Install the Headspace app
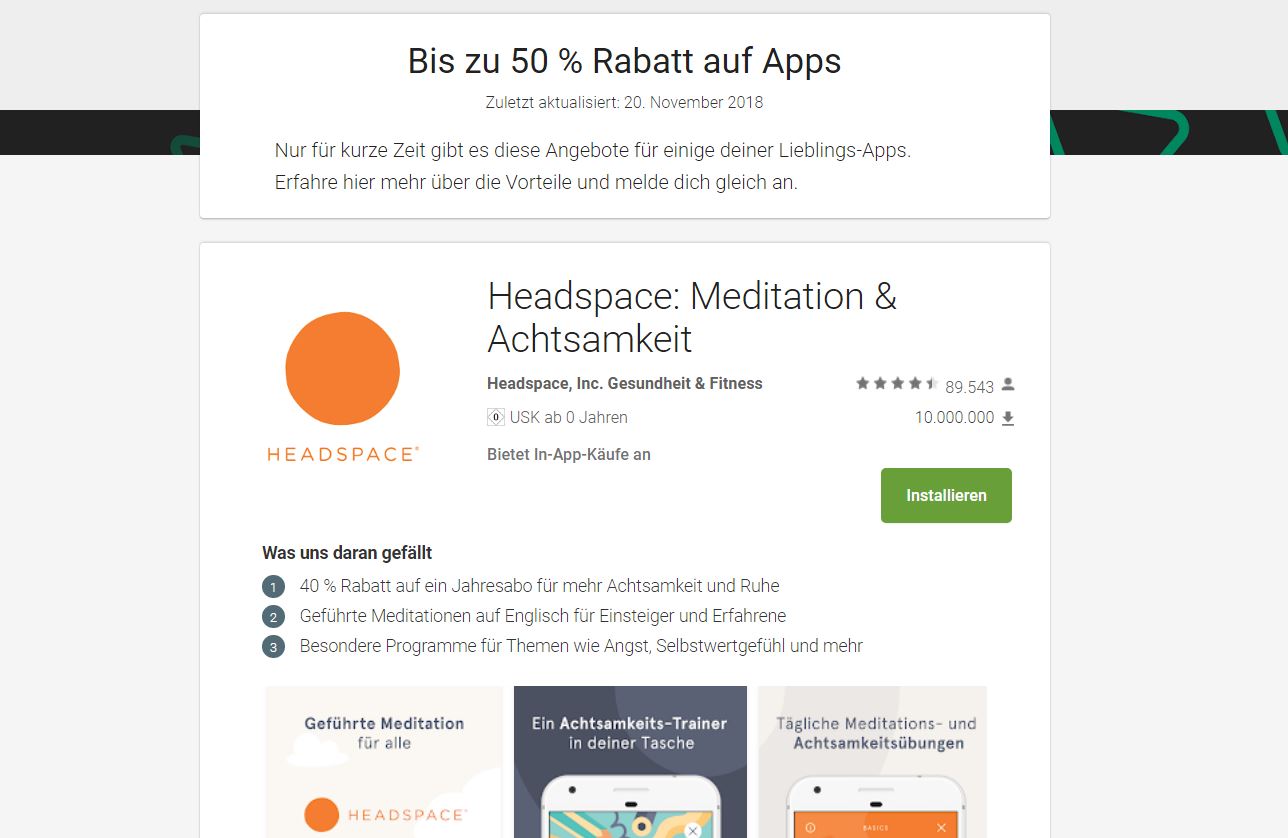This screenshot has width=1288, height=838. [x=946, y=495]
